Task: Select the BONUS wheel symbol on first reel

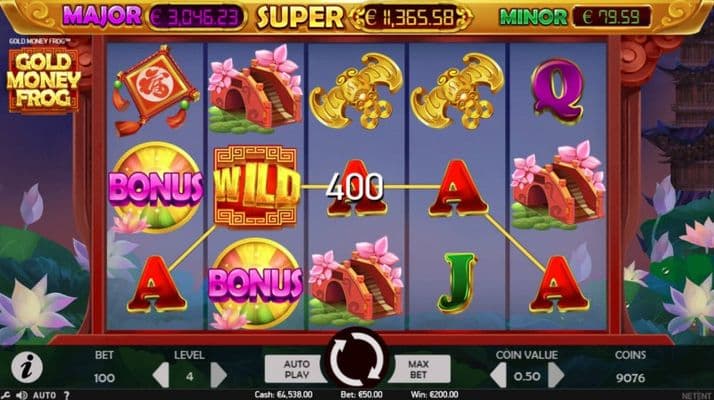Action: 155,188
